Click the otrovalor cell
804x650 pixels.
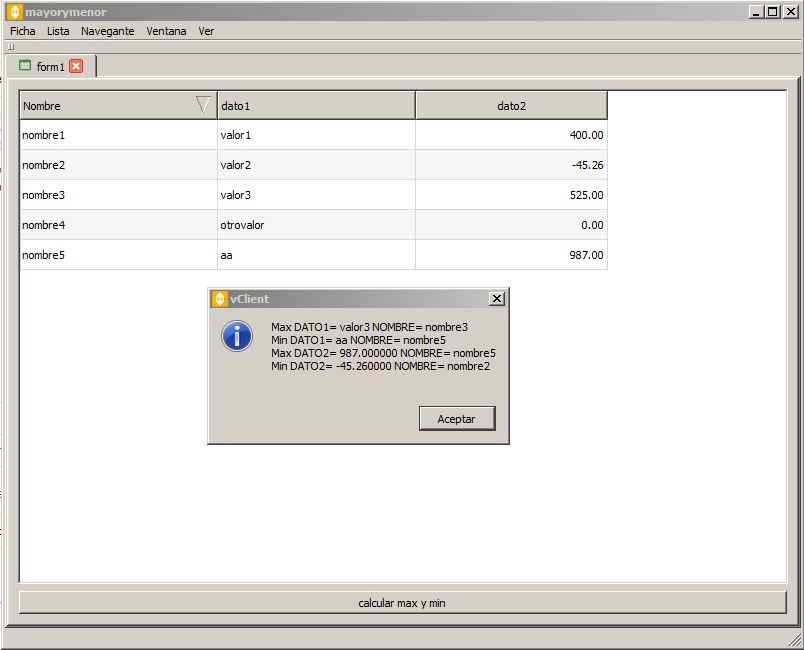click(316, 225)
